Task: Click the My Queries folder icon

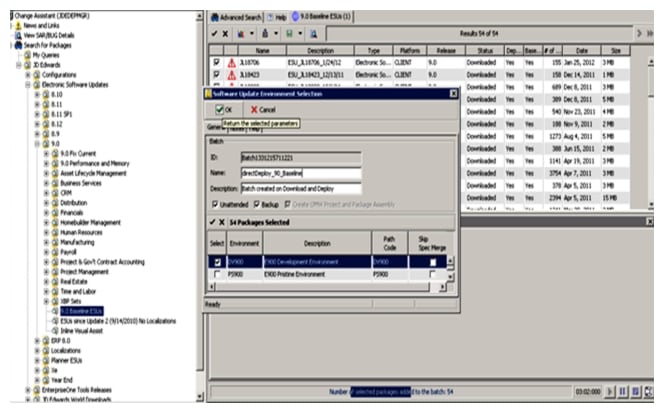Action: tap(28, 55)
